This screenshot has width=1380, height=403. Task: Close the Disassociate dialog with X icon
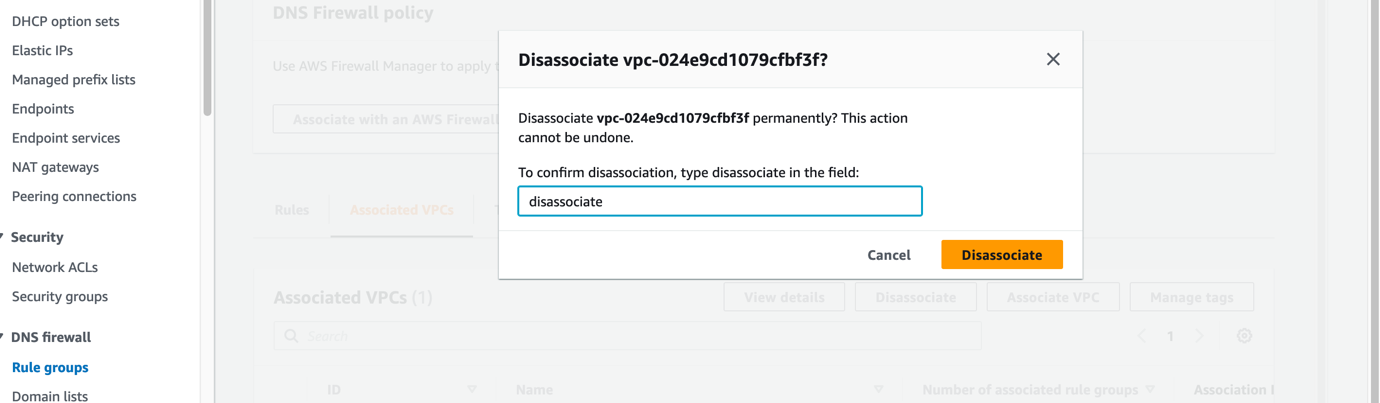[x=1053, y=59]
